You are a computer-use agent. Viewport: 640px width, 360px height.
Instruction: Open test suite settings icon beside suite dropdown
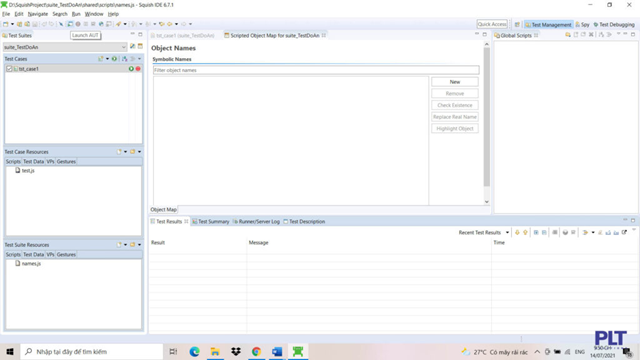pos(133,47)
